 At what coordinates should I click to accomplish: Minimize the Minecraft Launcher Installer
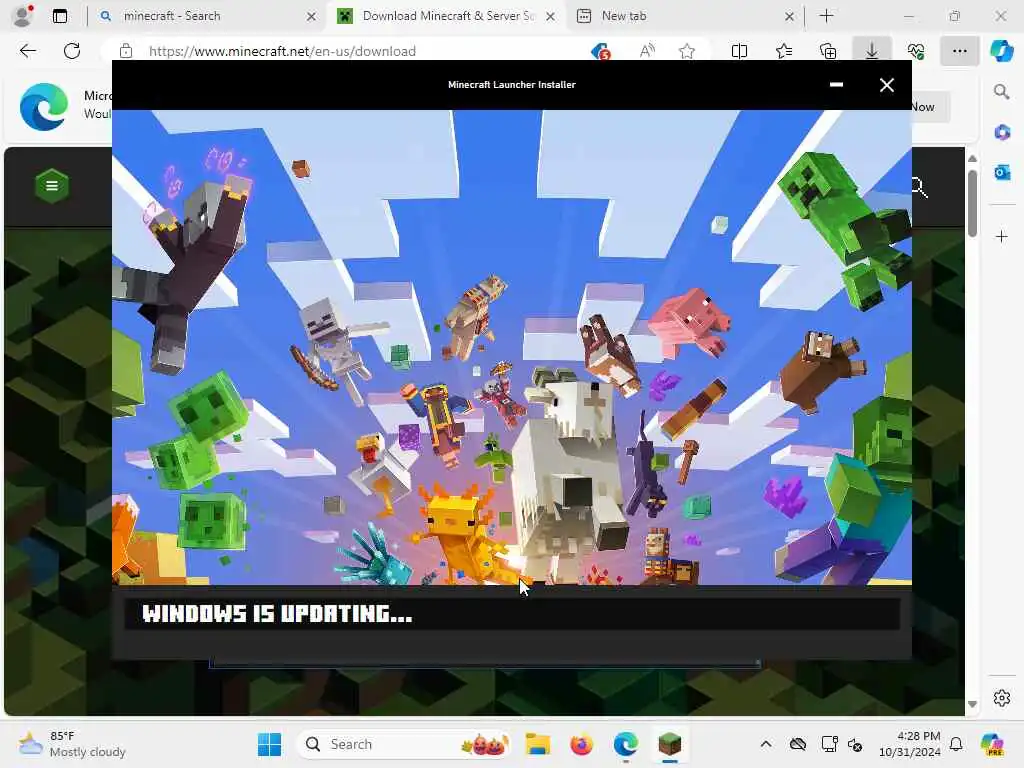(836, 85)
